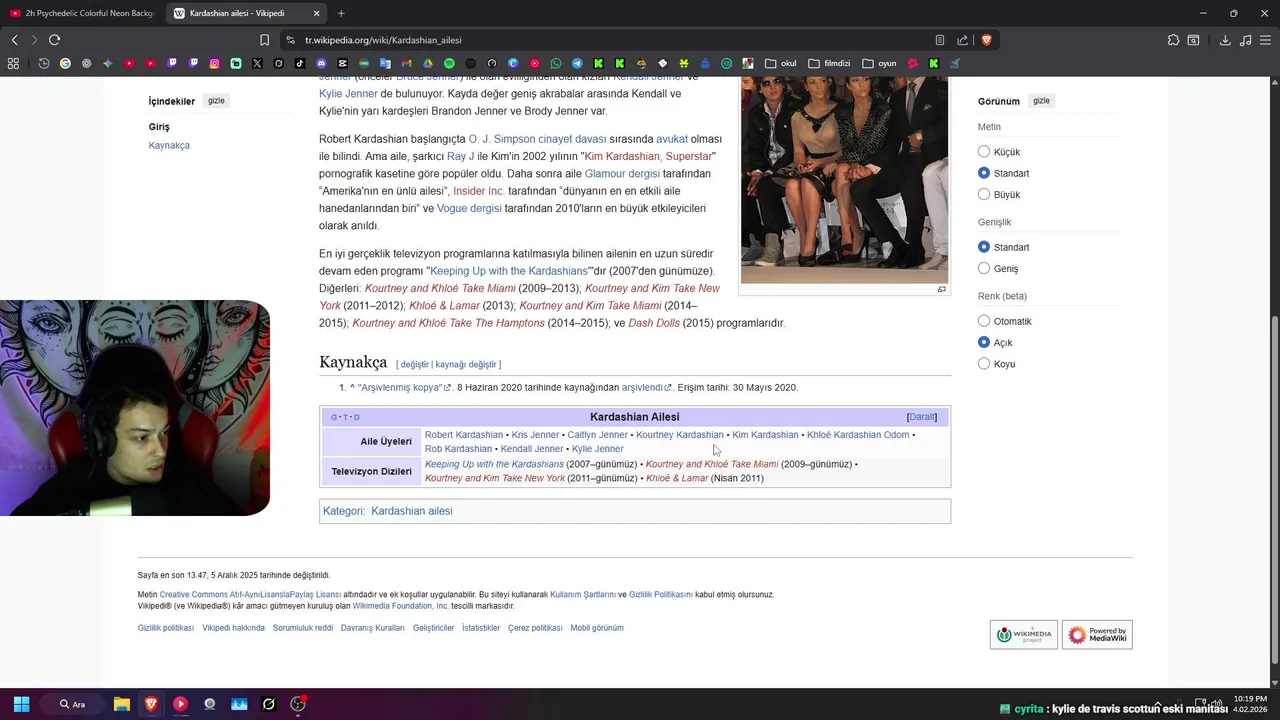
Task: Bookmark this page using the address bar icon
Action: tap(264, 40)
